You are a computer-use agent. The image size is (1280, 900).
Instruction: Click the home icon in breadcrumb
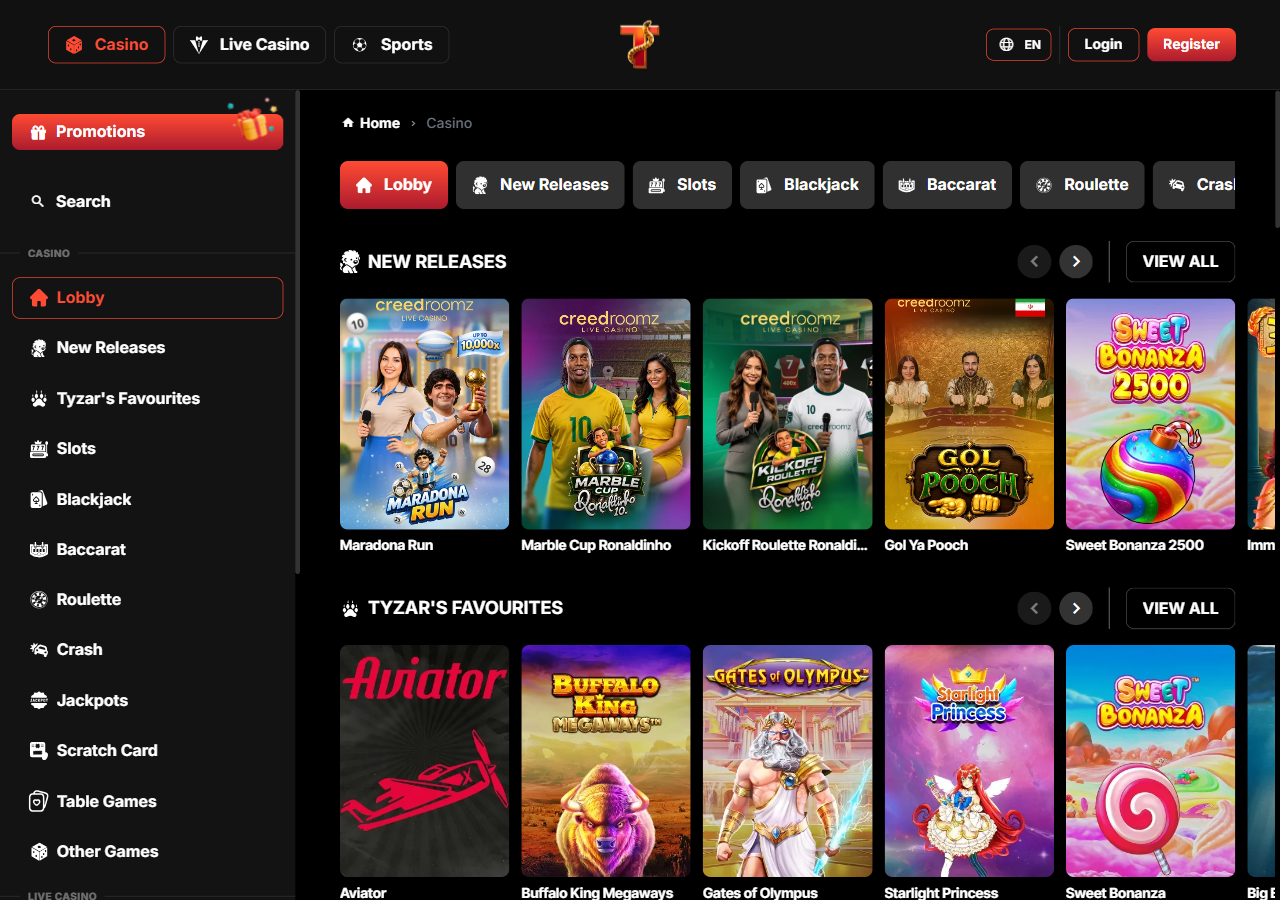point(348,123)
